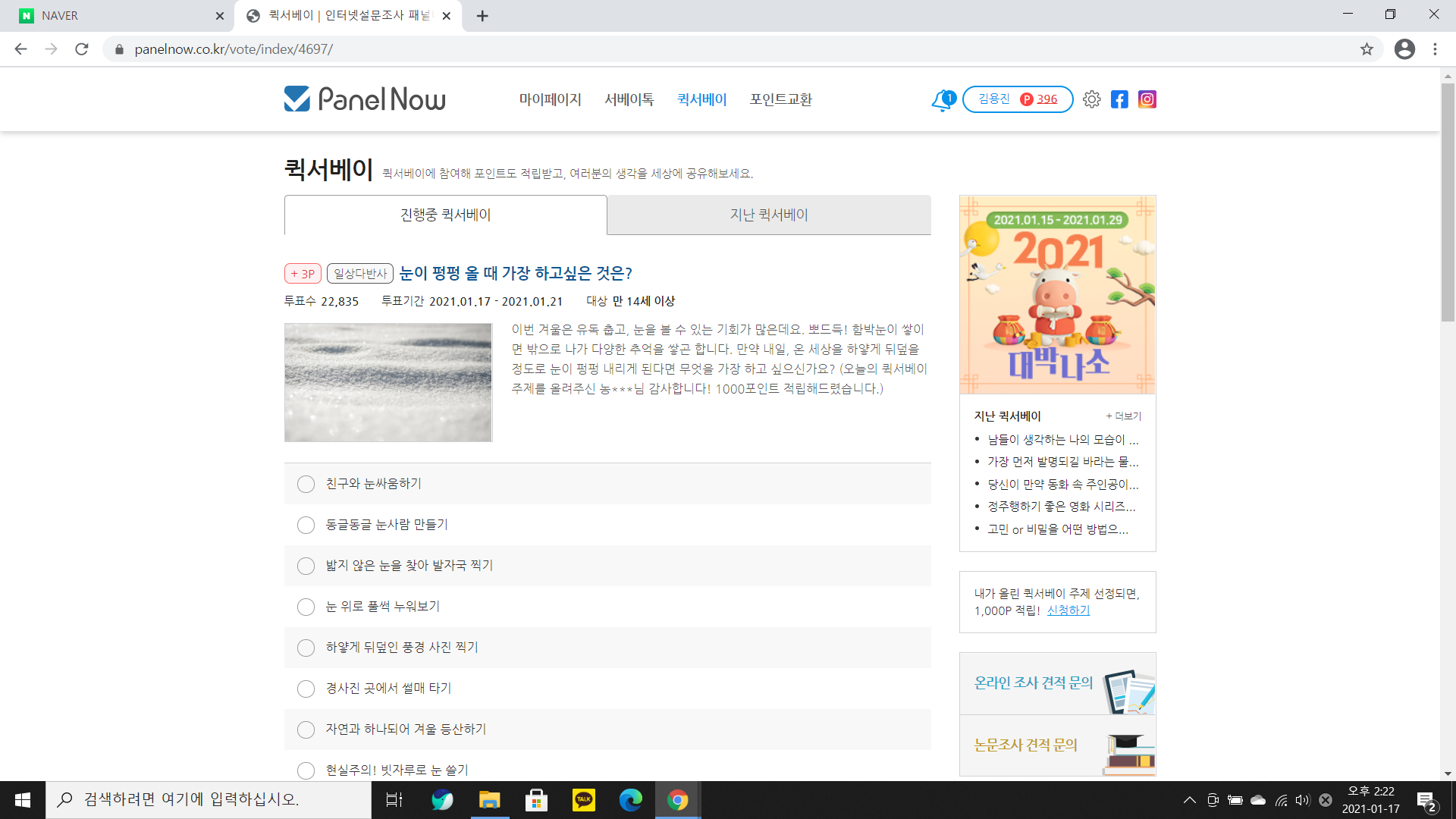
Task: Open the 포인트교환 menu item
Action: [780, 99]
